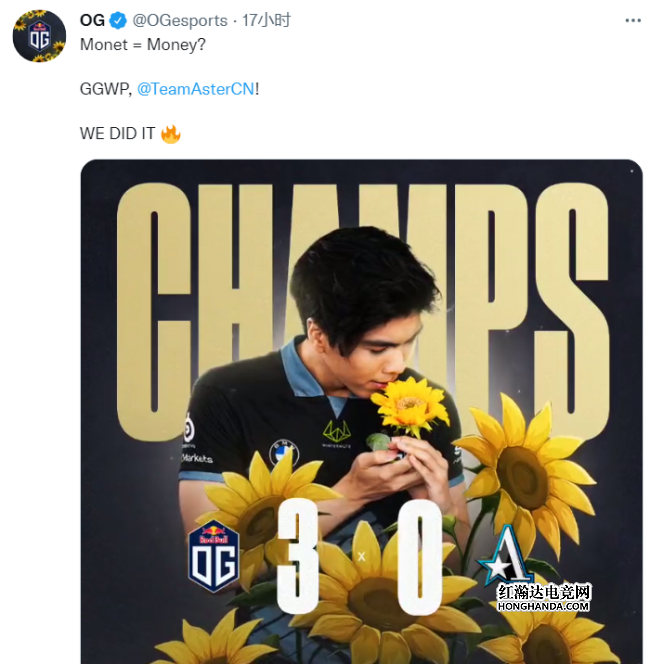Open the tweet's three-dot more menu

coord(632,21)
